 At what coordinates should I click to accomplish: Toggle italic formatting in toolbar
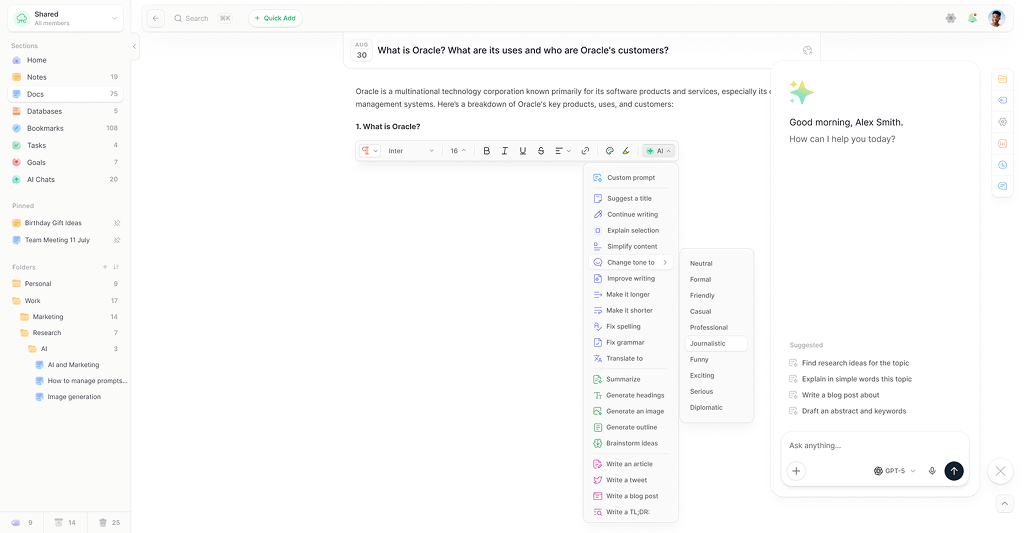click(504, 151)
